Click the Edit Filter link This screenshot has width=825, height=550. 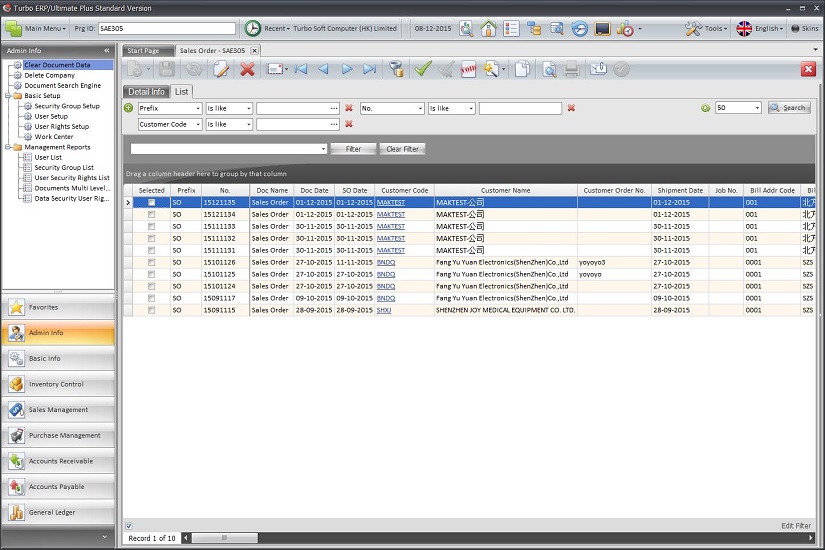pos(796,526)
